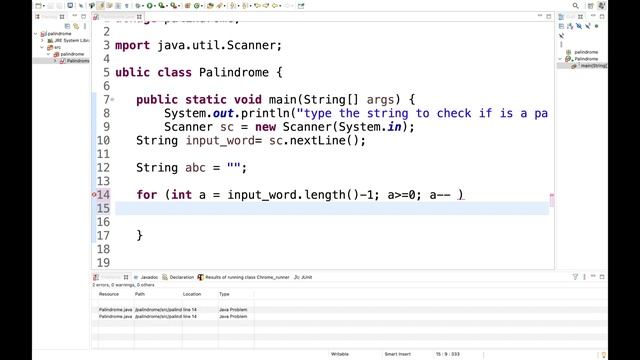Click the New Java Class green icon
This screenshot has width=640, height=360.
(197, 6)
